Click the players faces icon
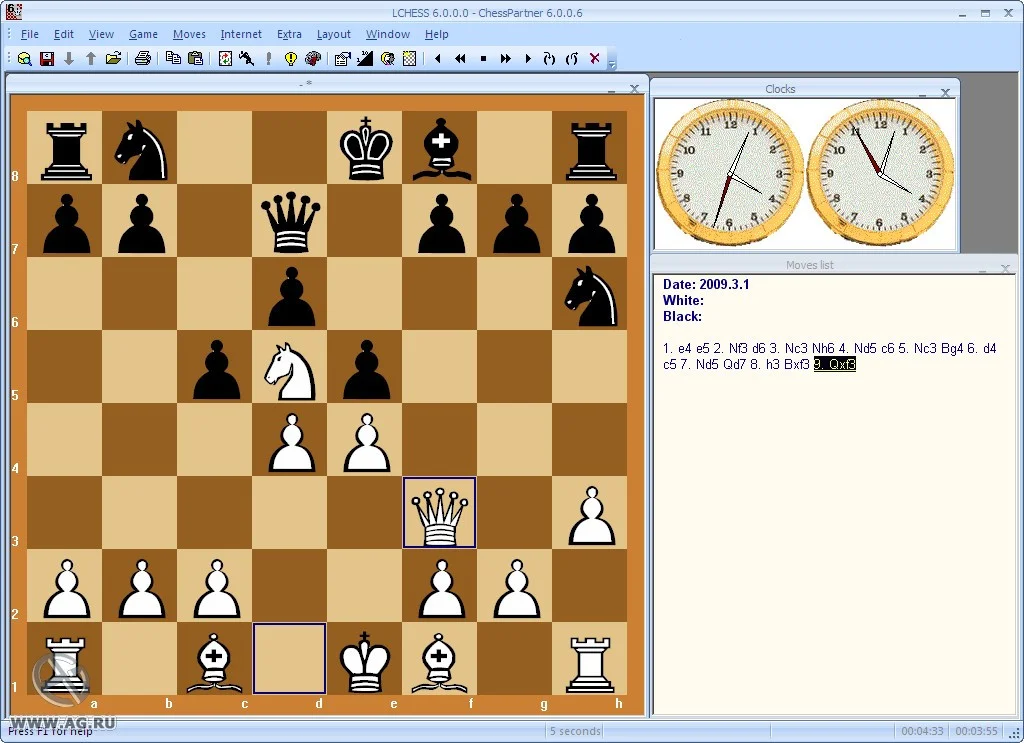 [x=387, y=59]
